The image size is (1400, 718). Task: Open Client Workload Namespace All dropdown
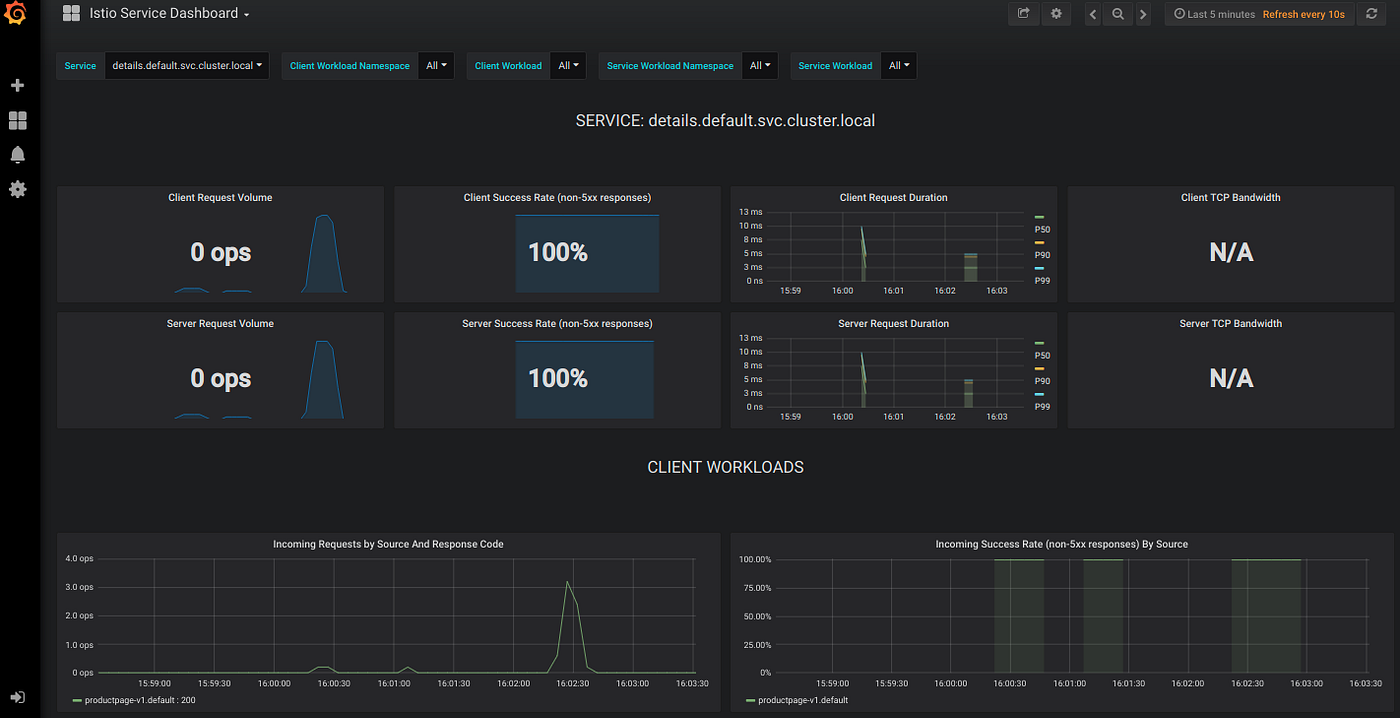(x=436, y=66)
